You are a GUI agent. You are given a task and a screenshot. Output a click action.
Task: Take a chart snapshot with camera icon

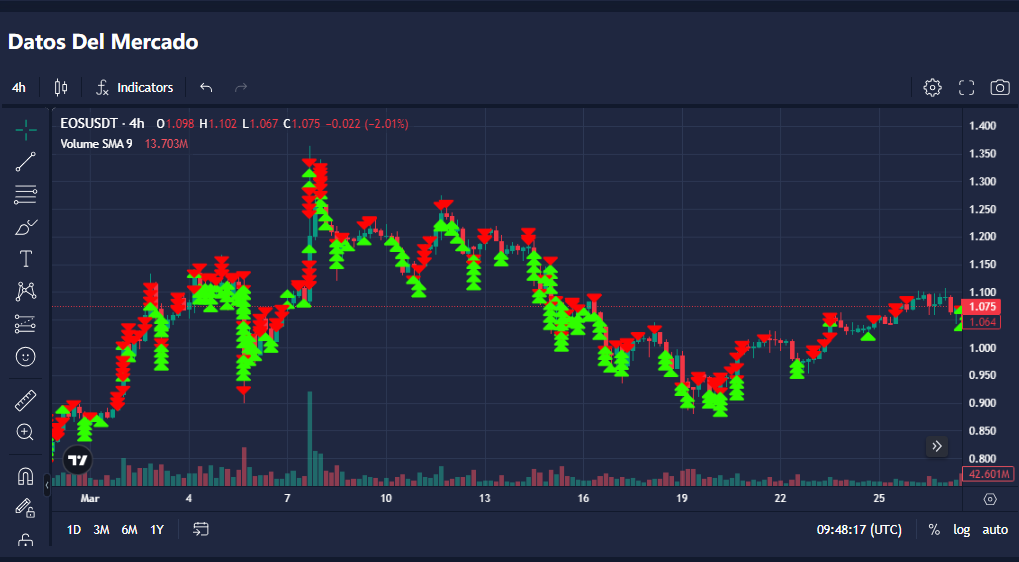999,88
